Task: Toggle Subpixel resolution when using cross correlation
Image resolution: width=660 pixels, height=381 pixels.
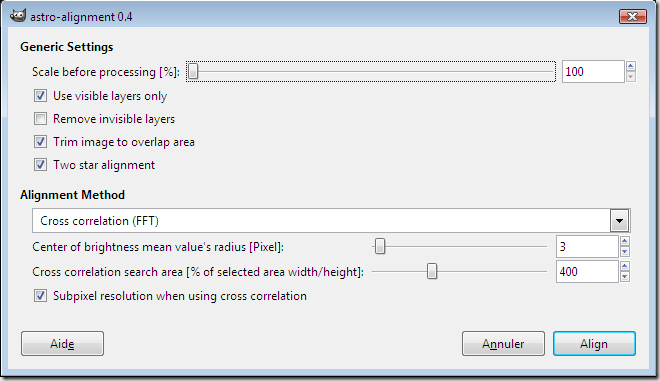Action: tap(40, 296)
